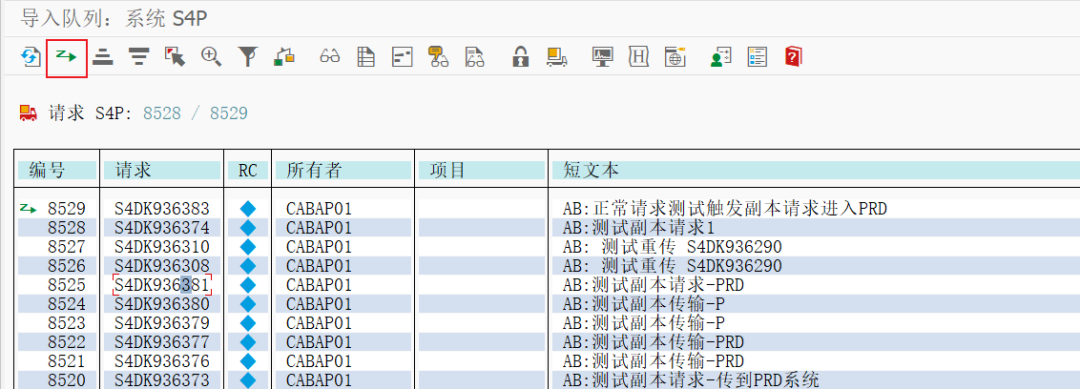Click the RC diamond for request S4DK936377

pyautogui.click(x=248, y=342)
